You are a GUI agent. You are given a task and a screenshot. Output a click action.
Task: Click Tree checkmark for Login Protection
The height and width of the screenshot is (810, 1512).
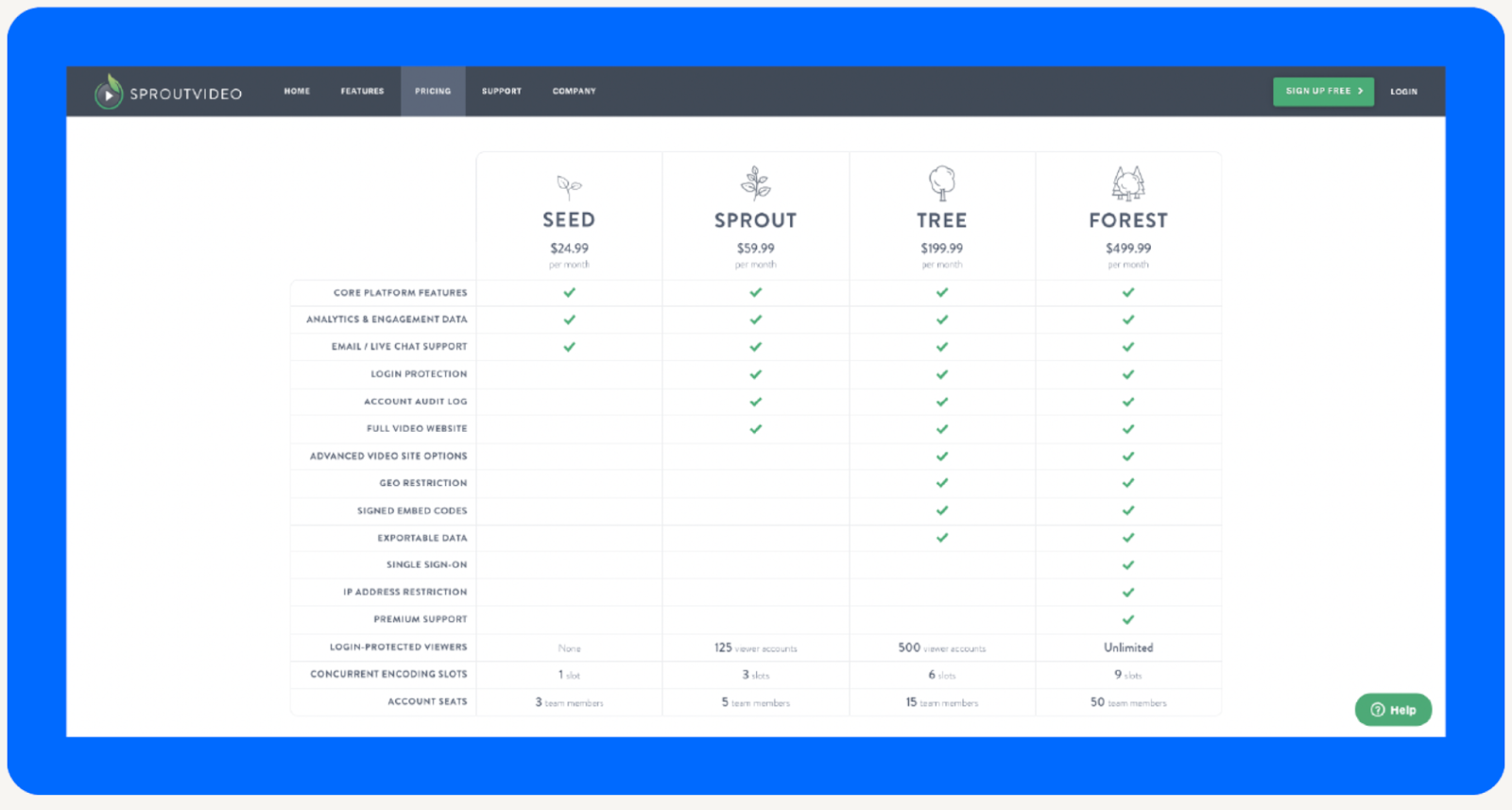click(x=941, y=374)
